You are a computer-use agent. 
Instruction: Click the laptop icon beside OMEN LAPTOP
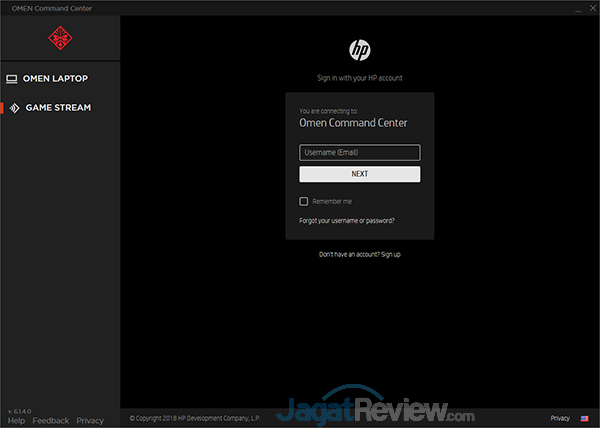pos(13,78)
